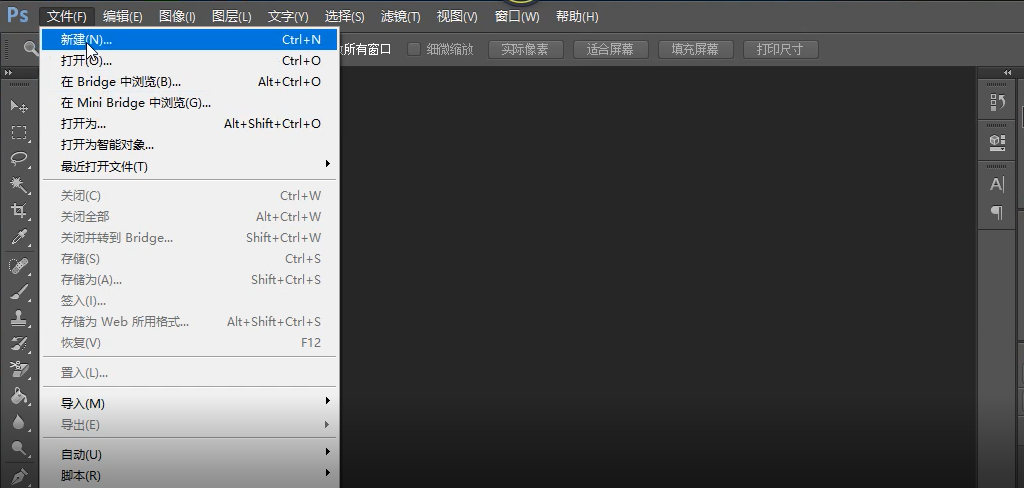Select the Blur tool
This screenshot has width=1024, height=488.
(x=19, y=422)
